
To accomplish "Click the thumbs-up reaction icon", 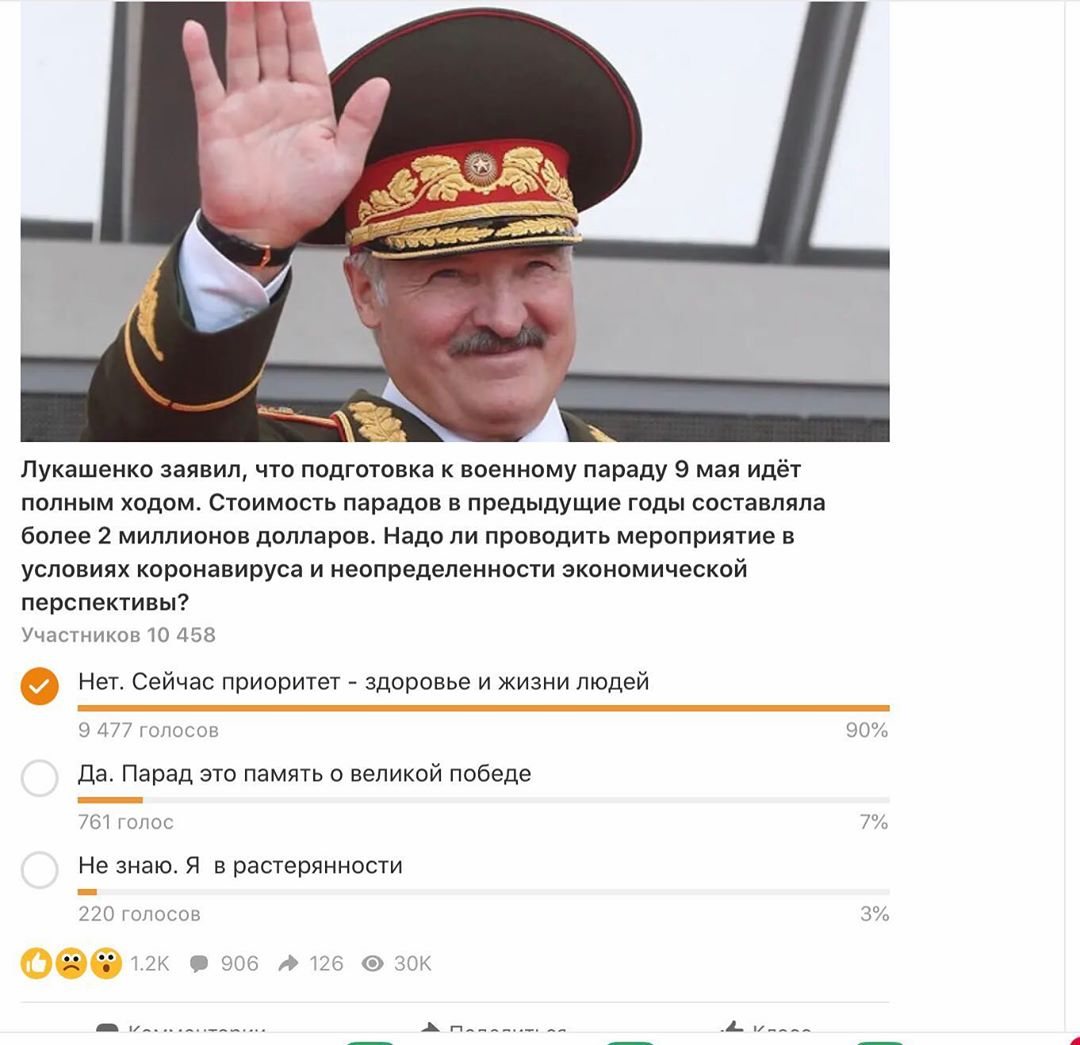I will (37, 963).
